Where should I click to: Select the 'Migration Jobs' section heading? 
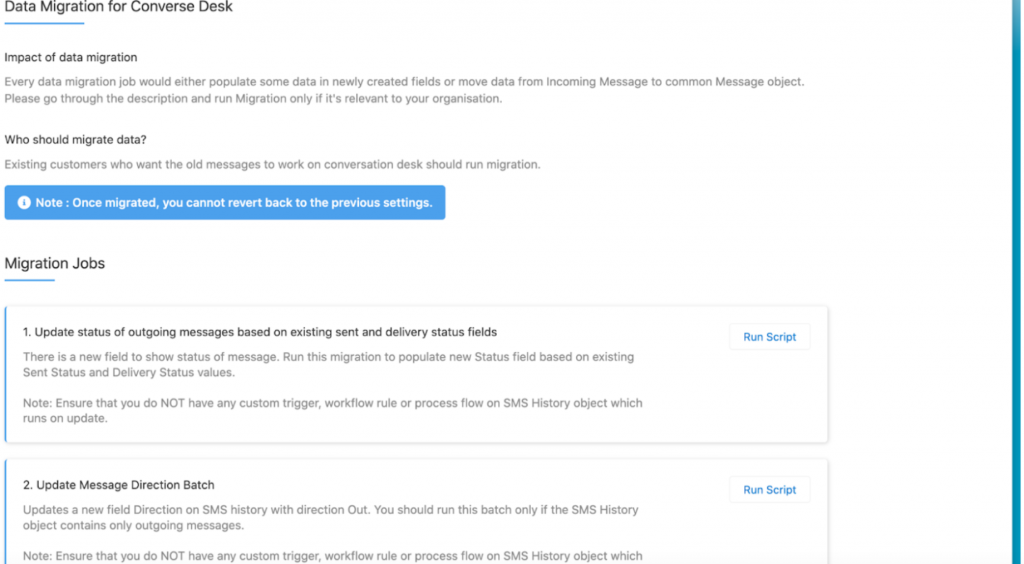pos(55,264)
